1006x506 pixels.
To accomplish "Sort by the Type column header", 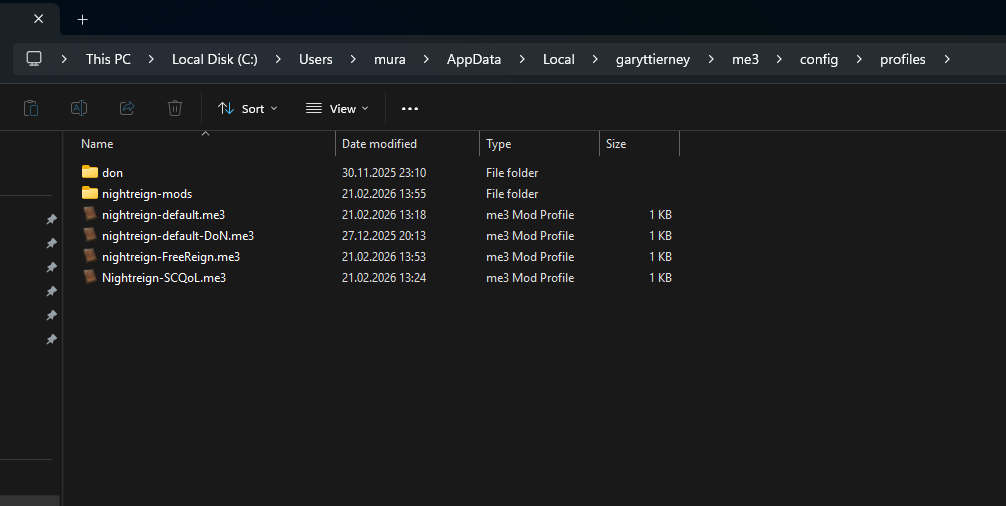I will tap(498, 144).
